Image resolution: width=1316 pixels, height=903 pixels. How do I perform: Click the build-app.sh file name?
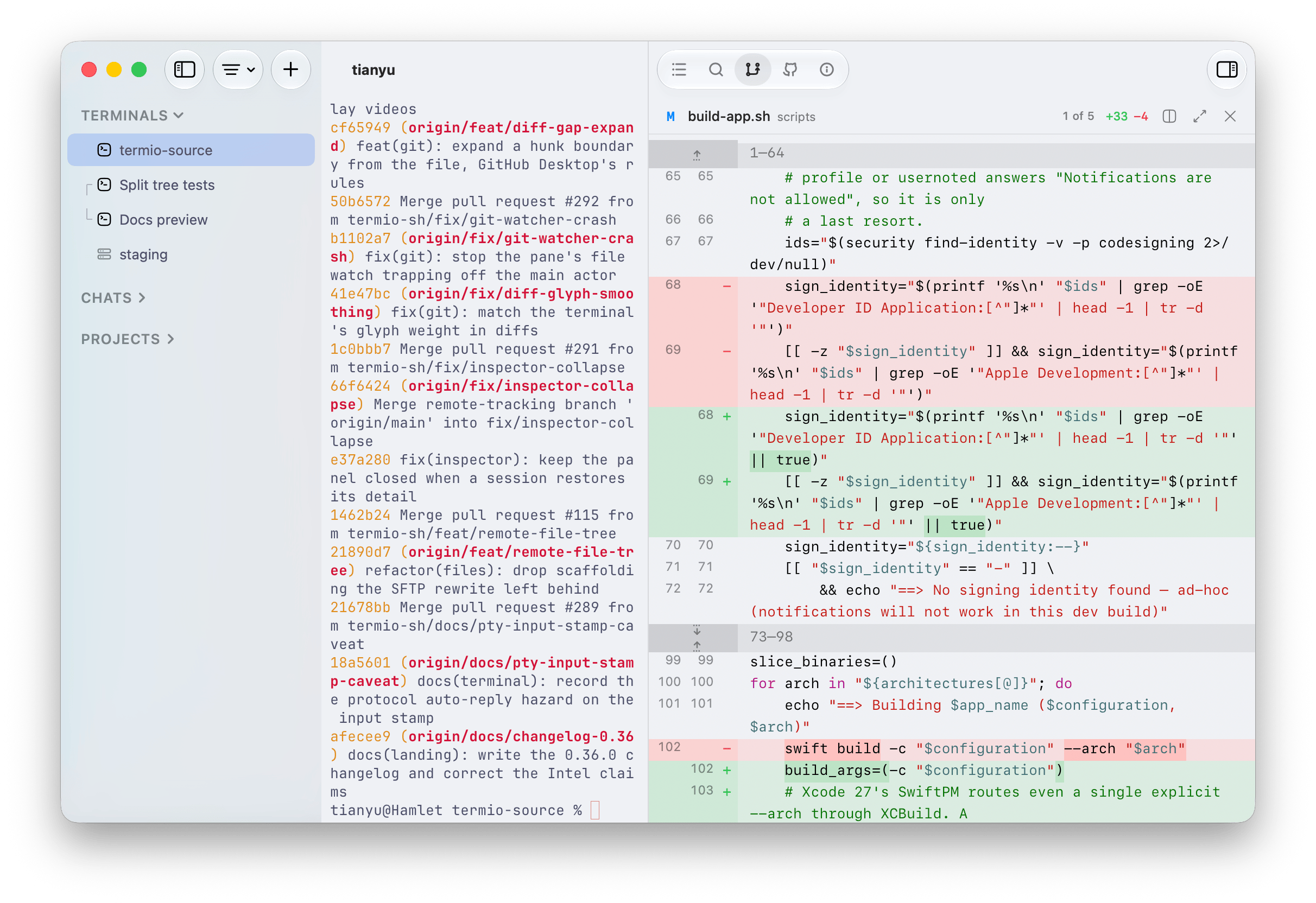[x=729, y=116]
